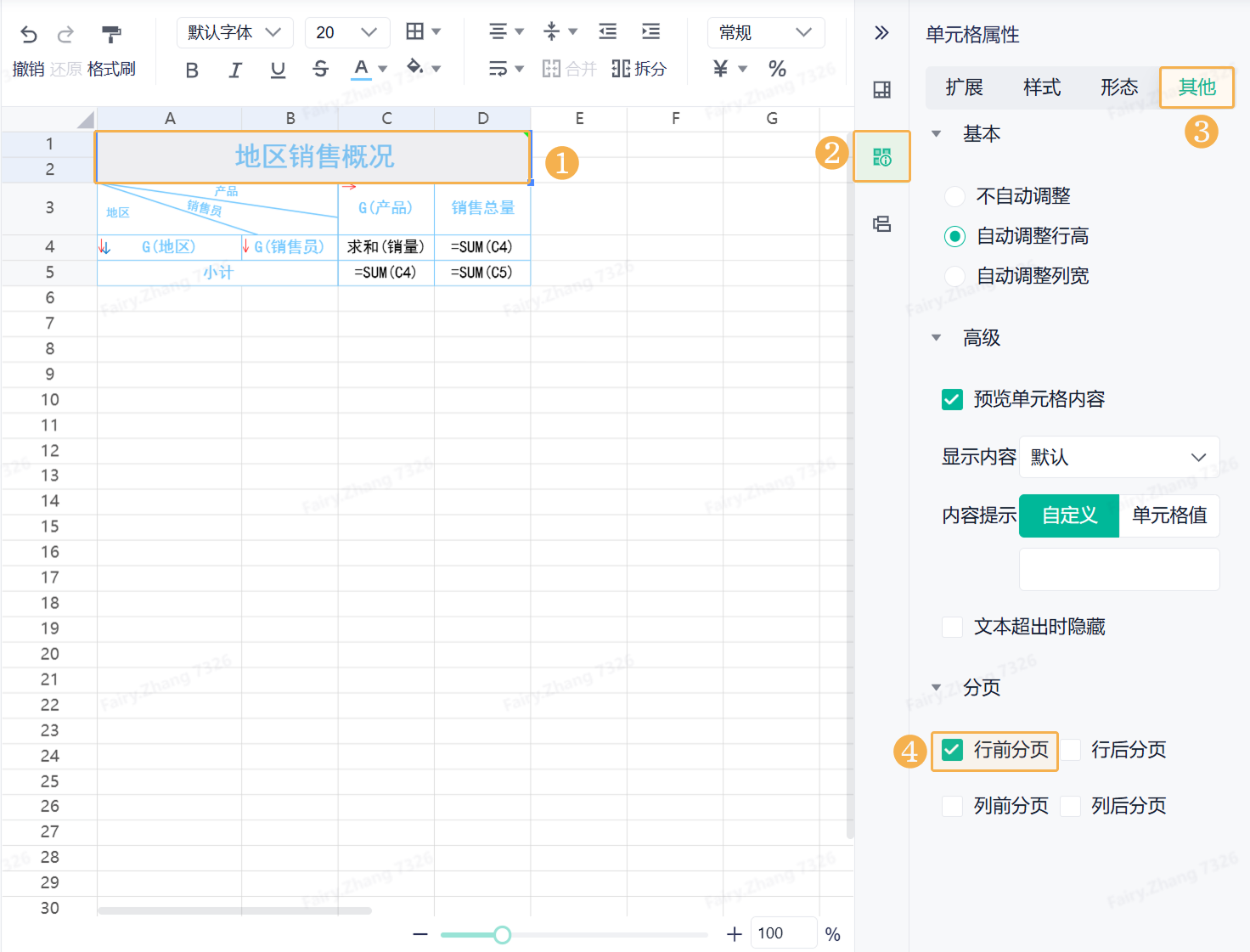Viewport: 1250px width, 952px height.
Task: Open the 默认字体 font dropdown
Action: click(234, 32)
